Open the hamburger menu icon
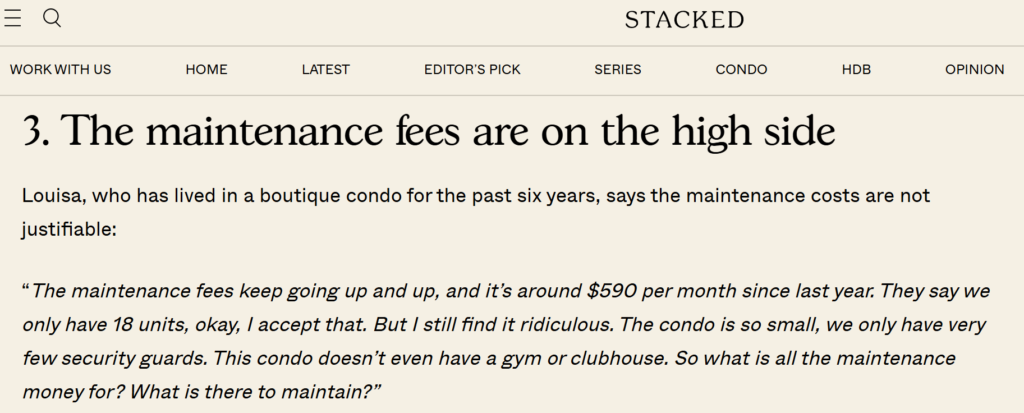The height and width of the screenshot is (413, 1024). [x=12, y=18]
